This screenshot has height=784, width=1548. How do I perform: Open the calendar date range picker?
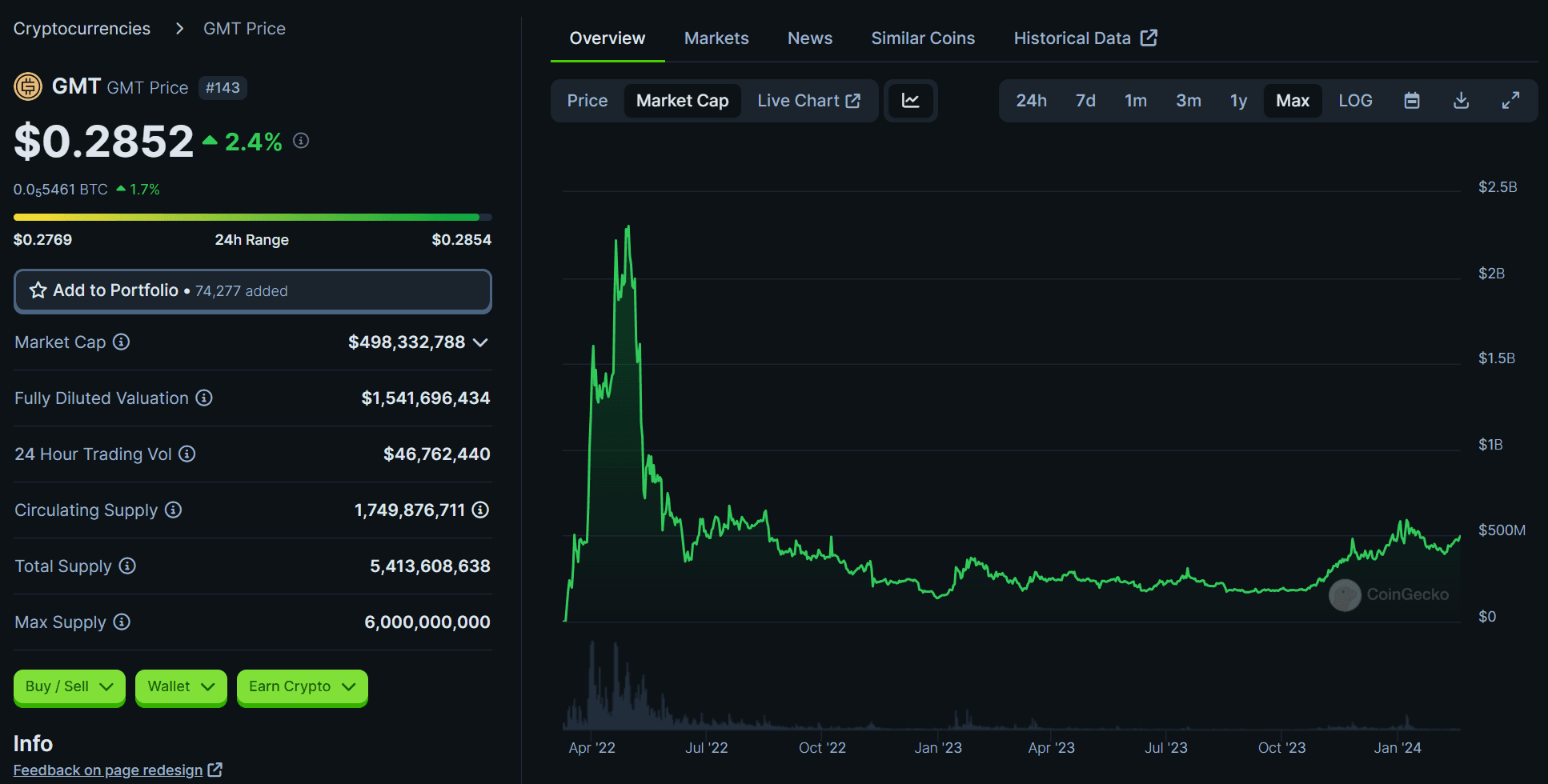[x=1412, y=101]
